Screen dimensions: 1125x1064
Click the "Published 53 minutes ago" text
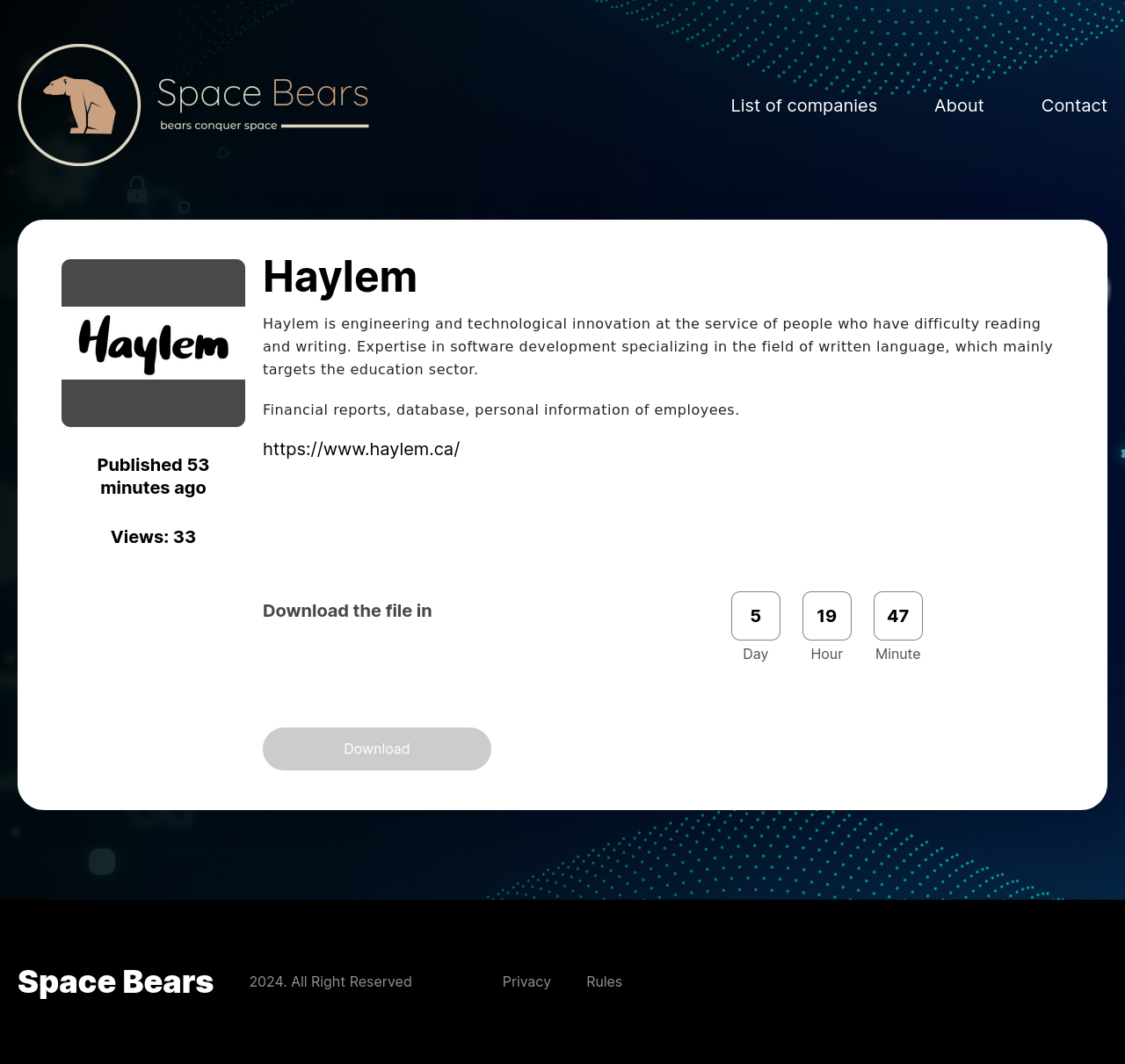[153, 476]
